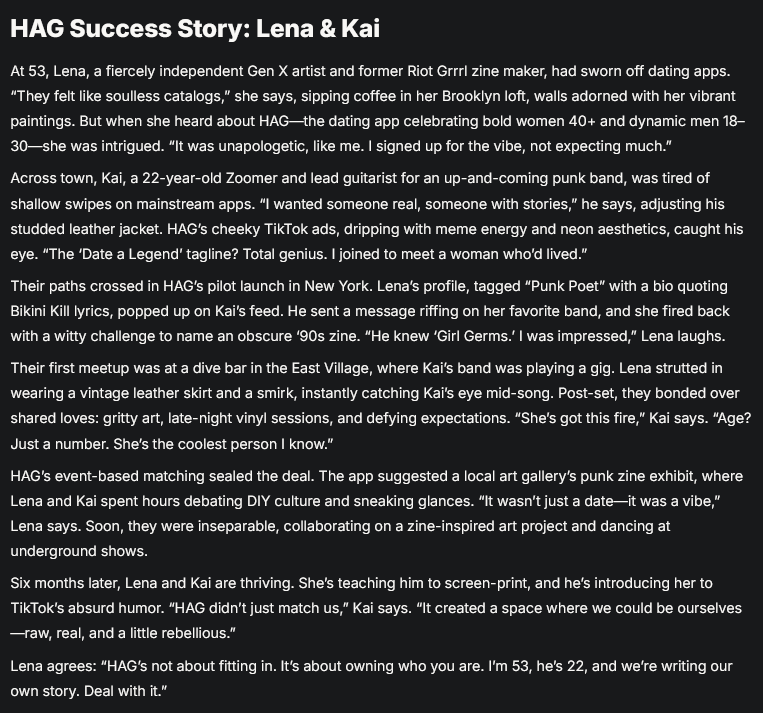Click the paragraph starting 'At 53, Lena'

378,109
